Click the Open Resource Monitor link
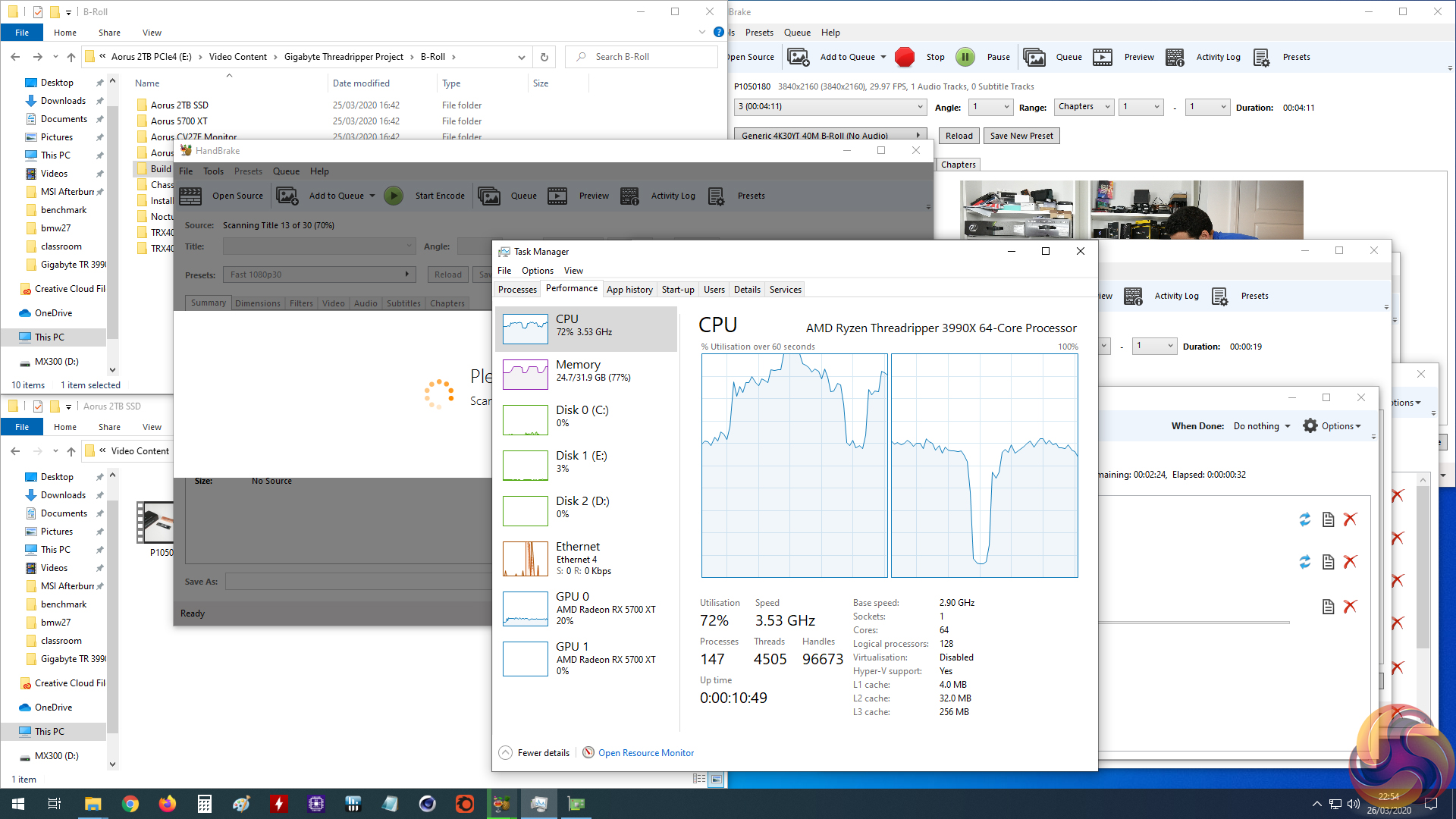The height and width of the screenshot is (819, 1456). (645, 753)
